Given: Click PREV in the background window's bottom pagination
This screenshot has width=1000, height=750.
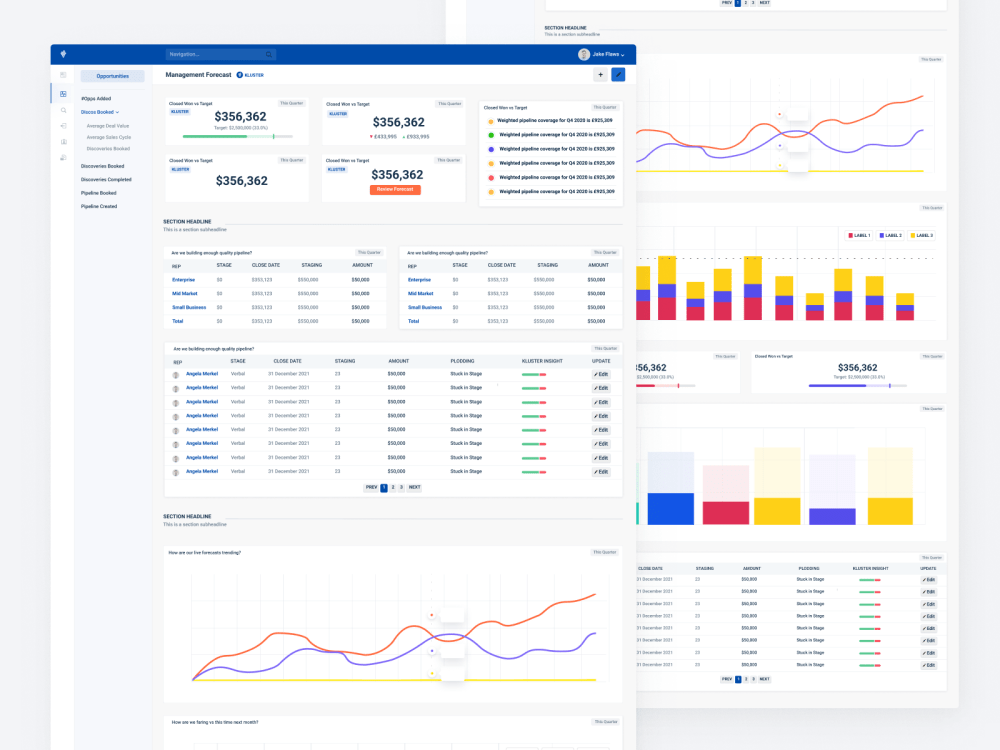Looking at the screenshot, I should point(726,679).
